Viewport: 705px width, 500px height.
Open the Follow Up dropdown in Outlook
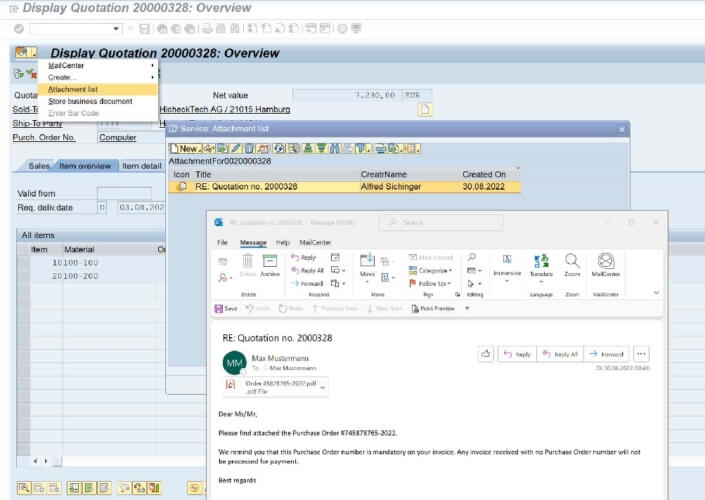[430, 283]
